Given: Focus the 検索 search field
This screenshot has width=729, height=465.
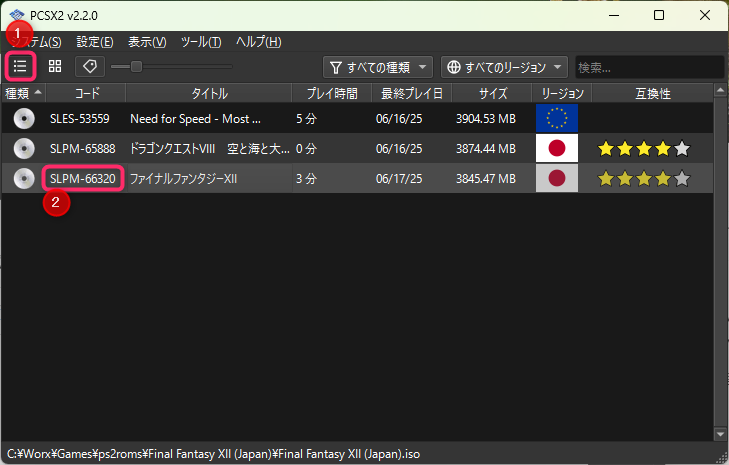Looking at the screenshot, I should pos(649,67).
